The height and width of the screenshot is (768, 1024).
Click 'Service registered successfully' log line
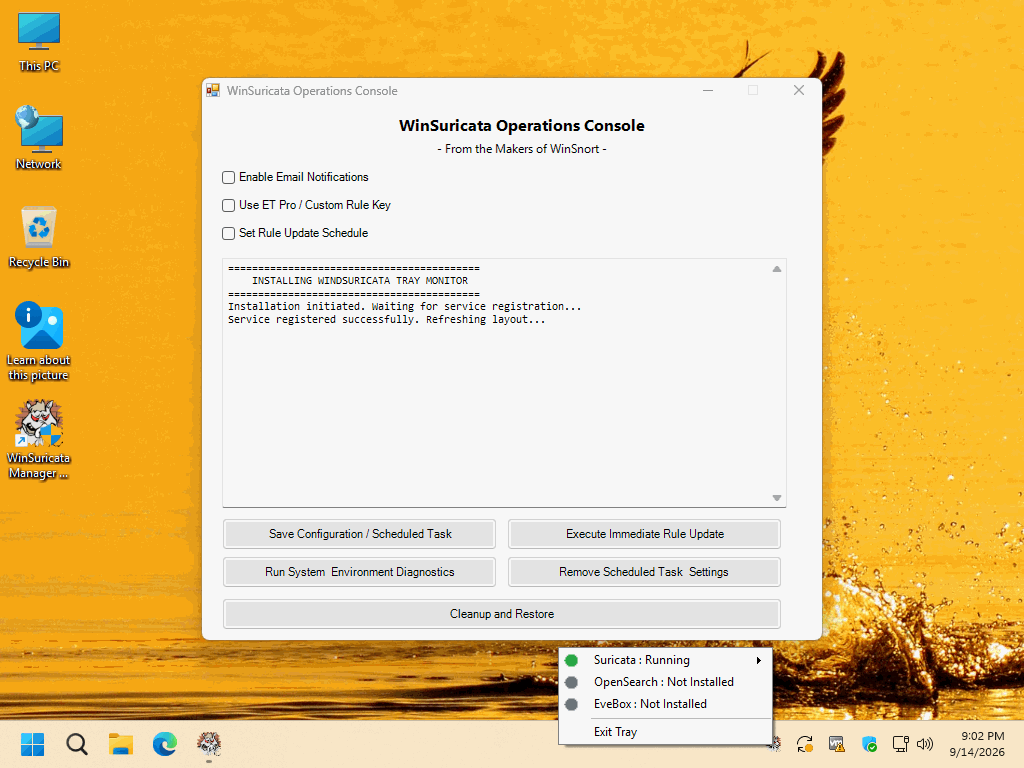(x=387, y=319)
